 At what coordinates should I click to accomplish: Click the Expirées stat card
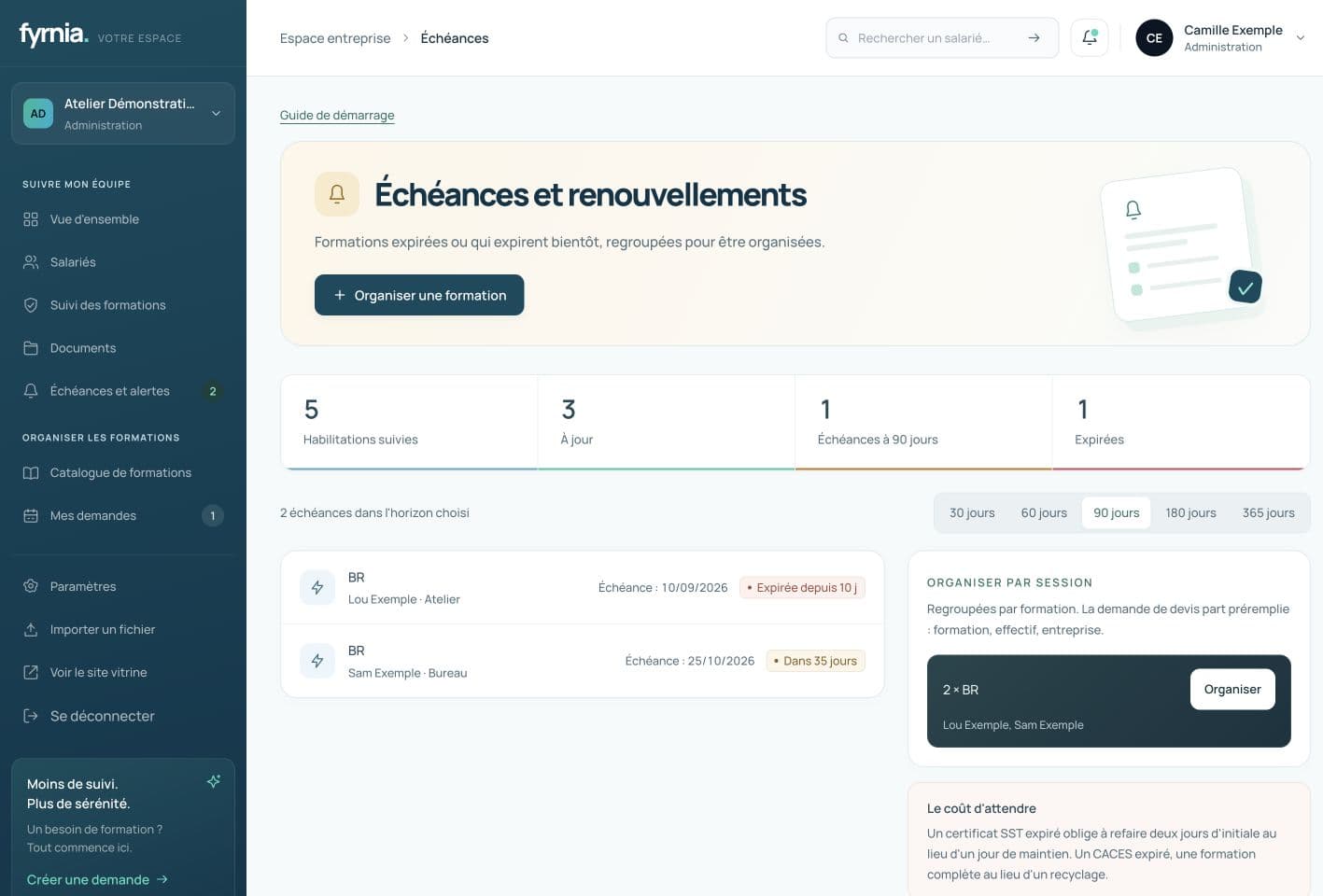click(x=1181, y=423)
